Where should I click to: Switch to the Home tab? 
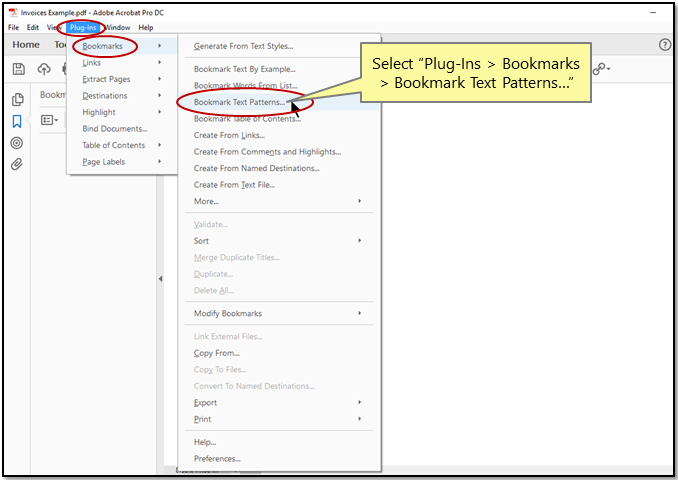tap(26, 45)
